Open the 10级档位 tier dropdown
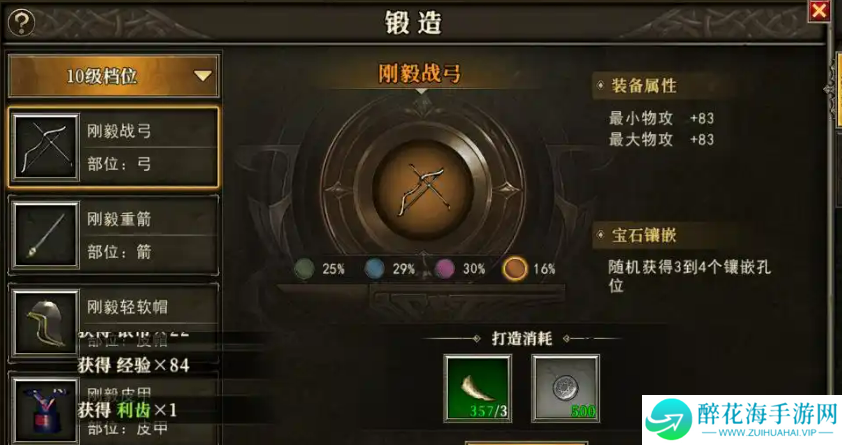Image resolution: width=842 pixels, height=445 pixels. (x=113, y=76)
